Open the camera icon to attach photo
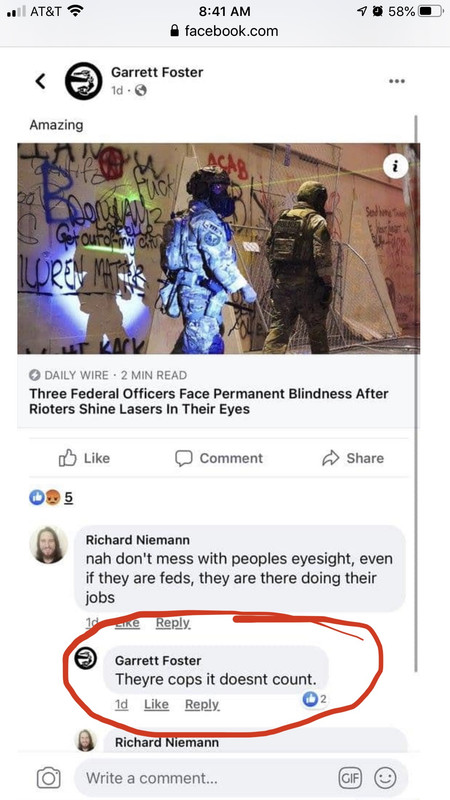This screenshot has width=450, height=800. [48, 778]
